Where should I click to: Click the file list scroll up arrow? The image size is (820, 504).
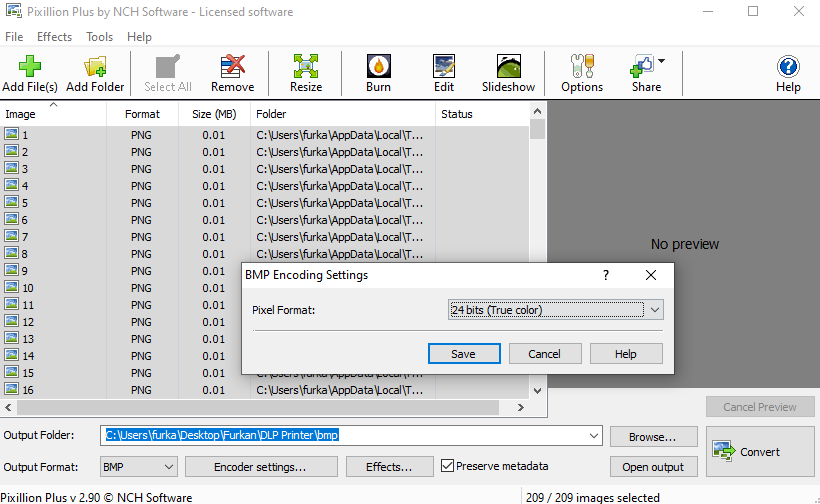point(537,111)
